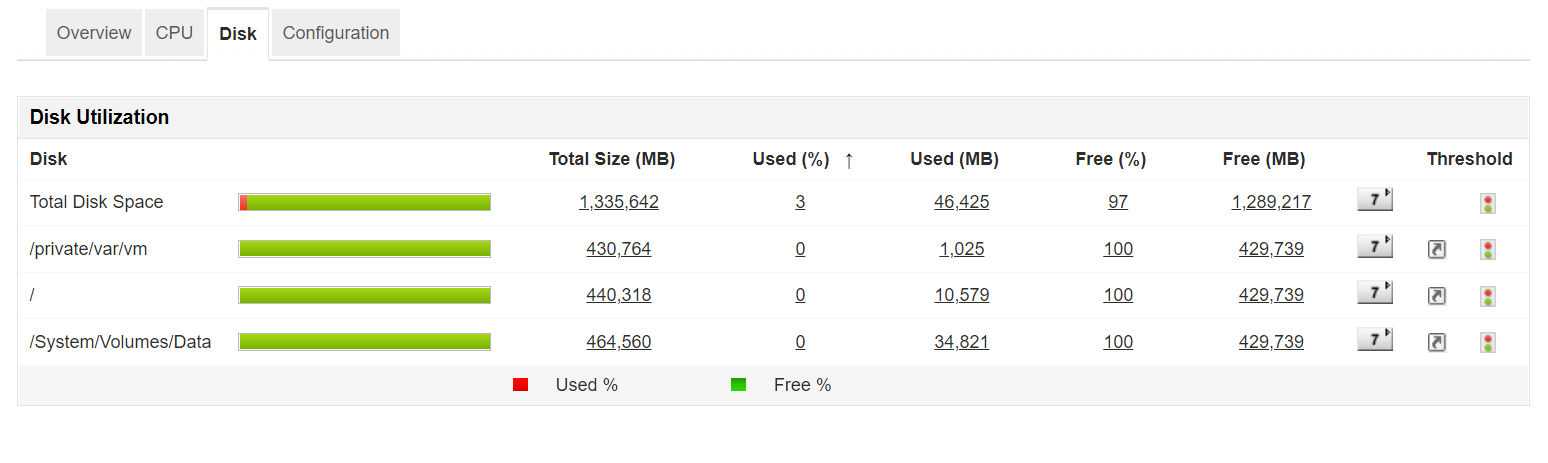The height and width of the screenshot is (463, 1548).
Task: Click 7-day report icon for root / disk
Action: click(1374, 293)
